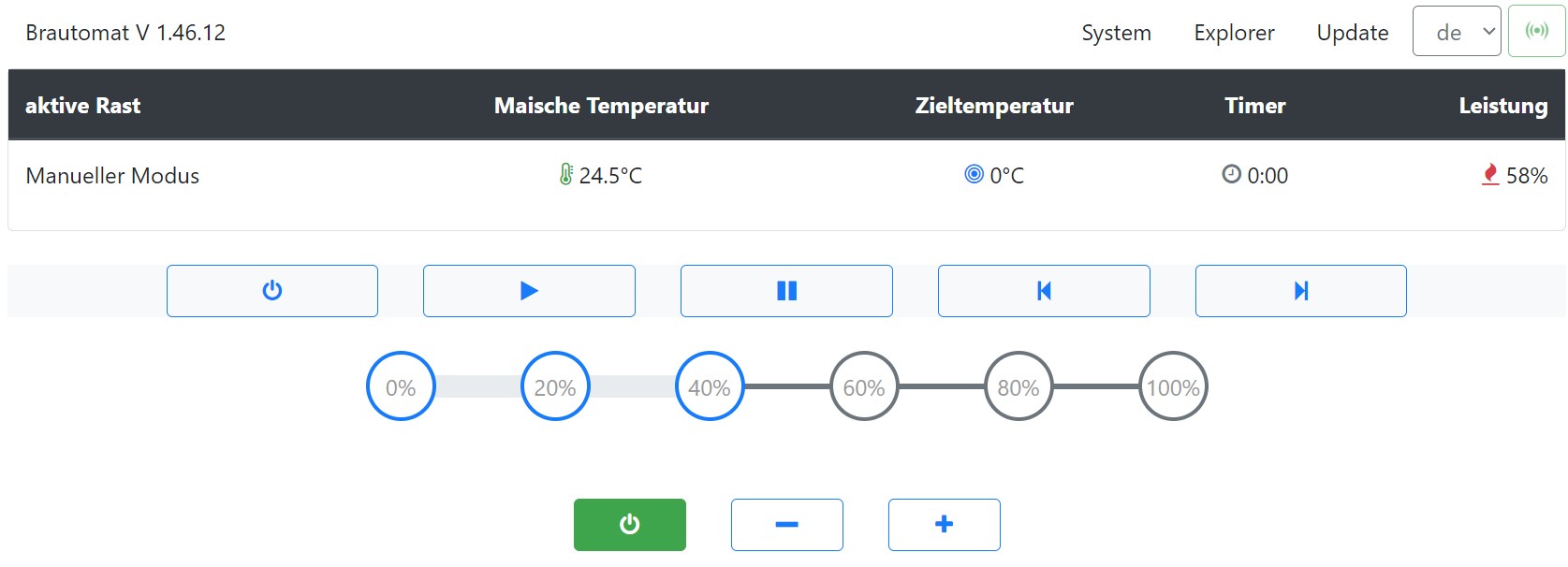
Task: Choose the 80% power step
Action: point(1018,386)
